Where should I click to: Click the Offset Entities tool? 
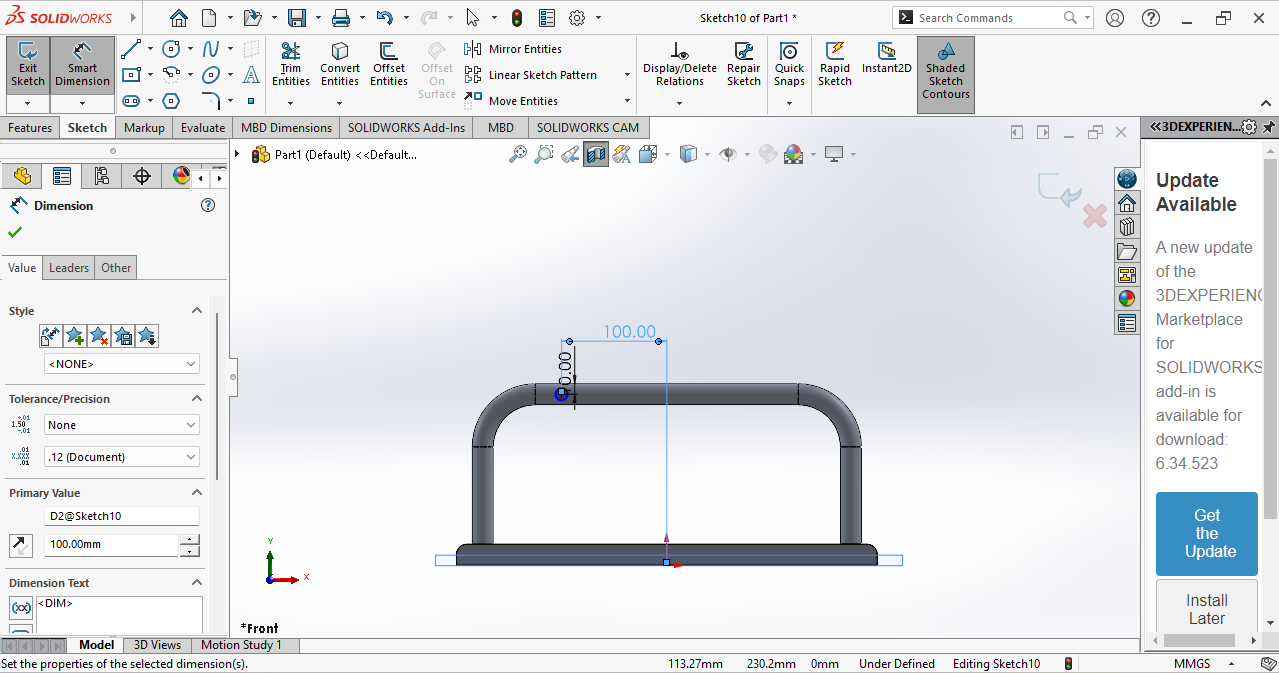(389, 65)
